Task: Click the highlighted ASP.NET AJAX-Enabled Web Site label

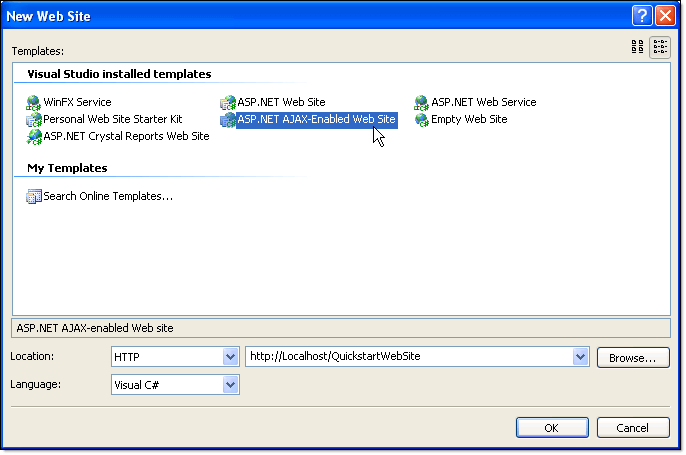Action: 317,119
